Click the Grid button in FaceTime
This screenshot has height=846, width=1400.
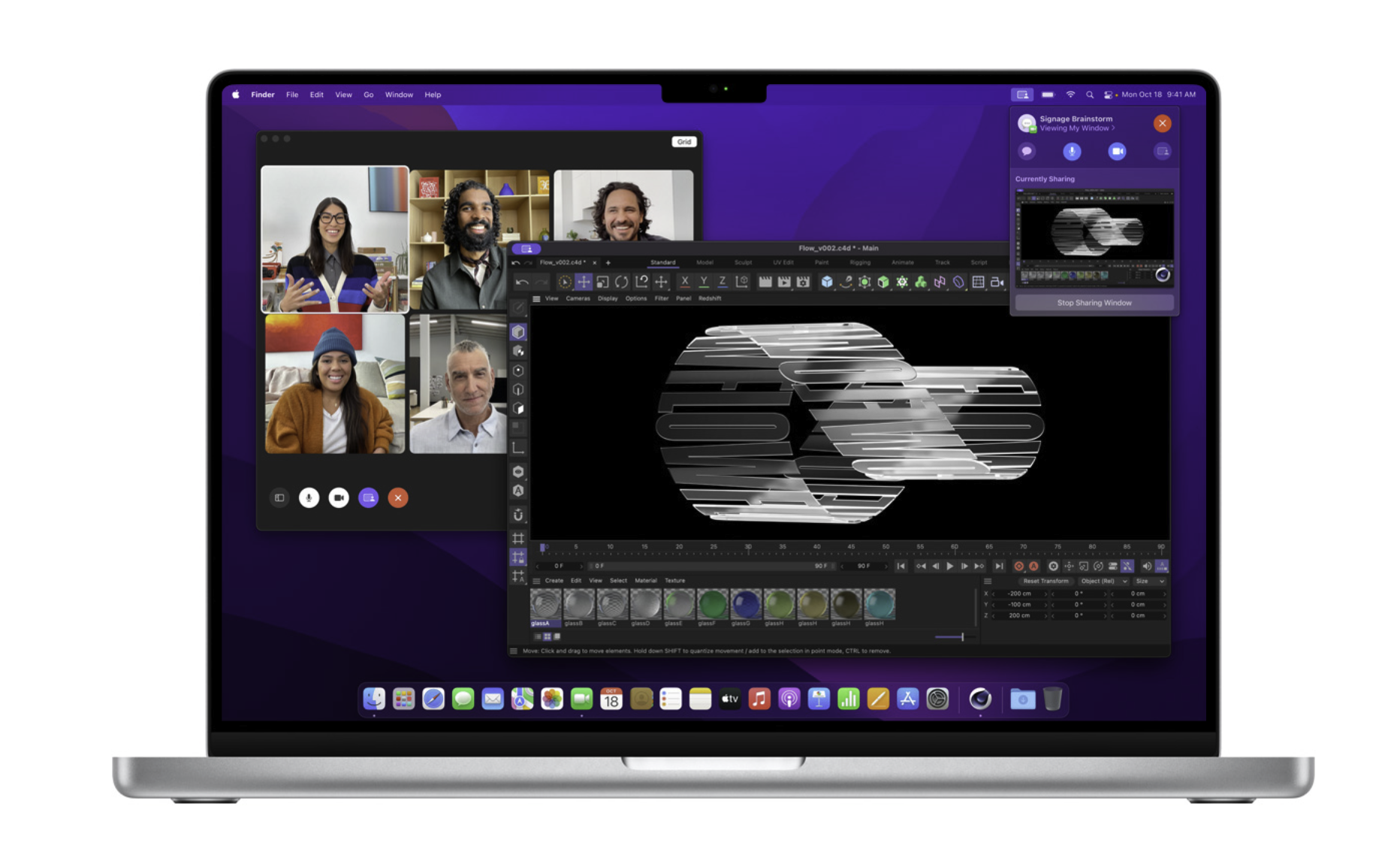pyautogui.click(x=683, y=142)
